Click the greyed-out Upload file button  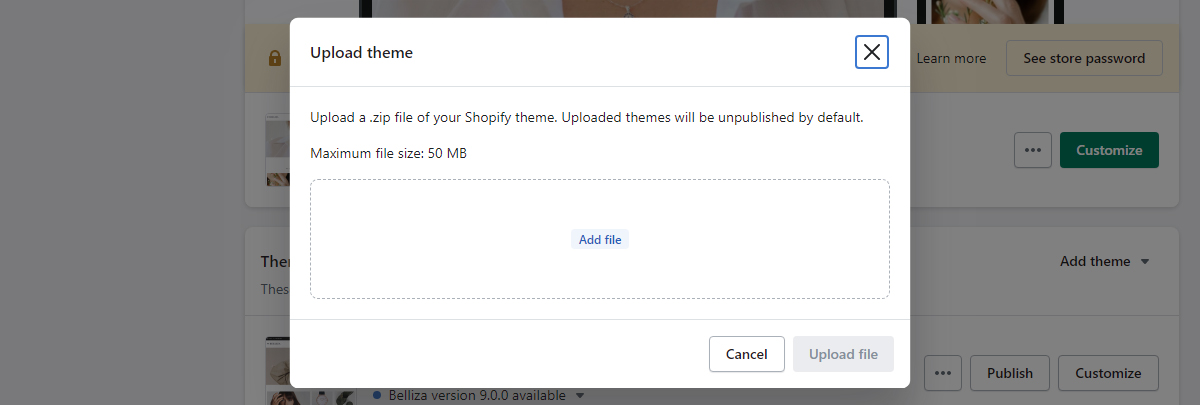[843, 354]
